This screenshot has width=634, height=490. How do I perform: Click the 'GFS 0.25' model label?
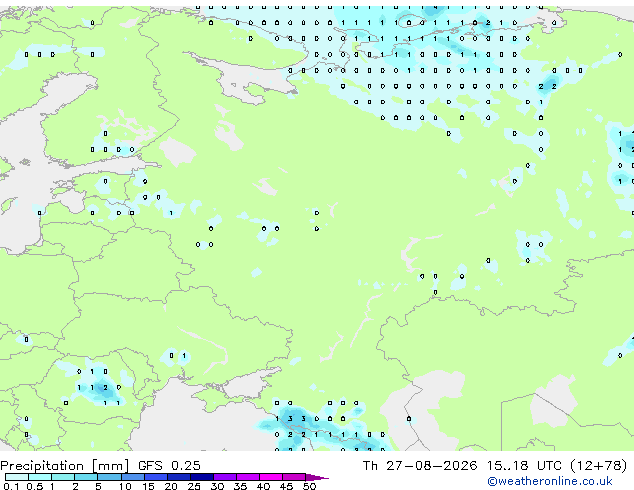click(169, 466)
